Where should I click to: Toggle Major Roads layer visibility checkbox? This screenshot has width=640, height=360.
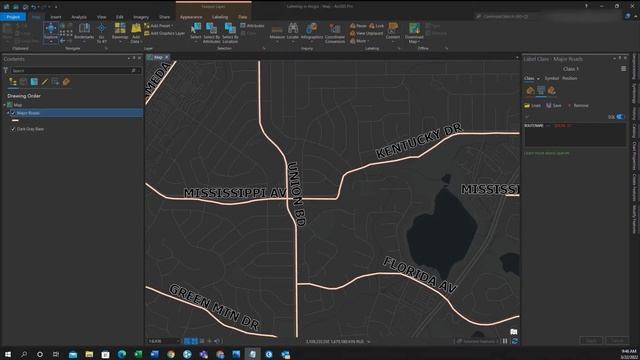point(13,113)
